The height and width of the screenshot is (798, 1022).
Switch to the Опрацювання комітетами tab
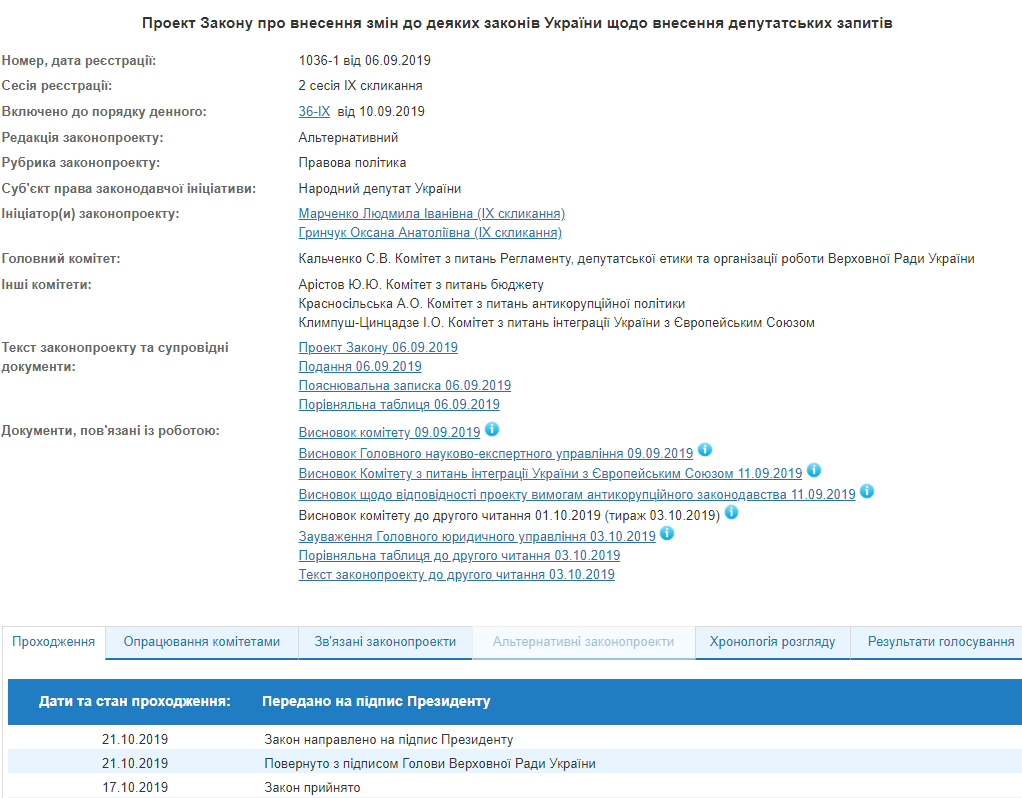click(x=201, y=643)
